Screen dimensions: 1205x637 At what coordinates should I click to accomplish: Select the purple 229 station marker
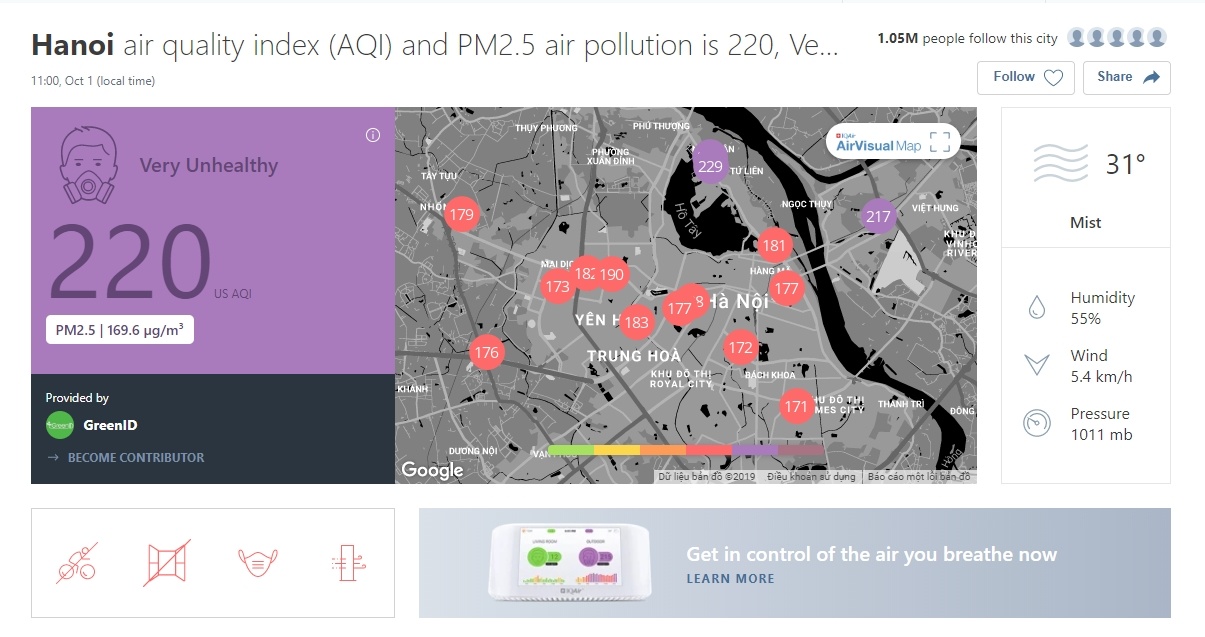click(710, 165)
